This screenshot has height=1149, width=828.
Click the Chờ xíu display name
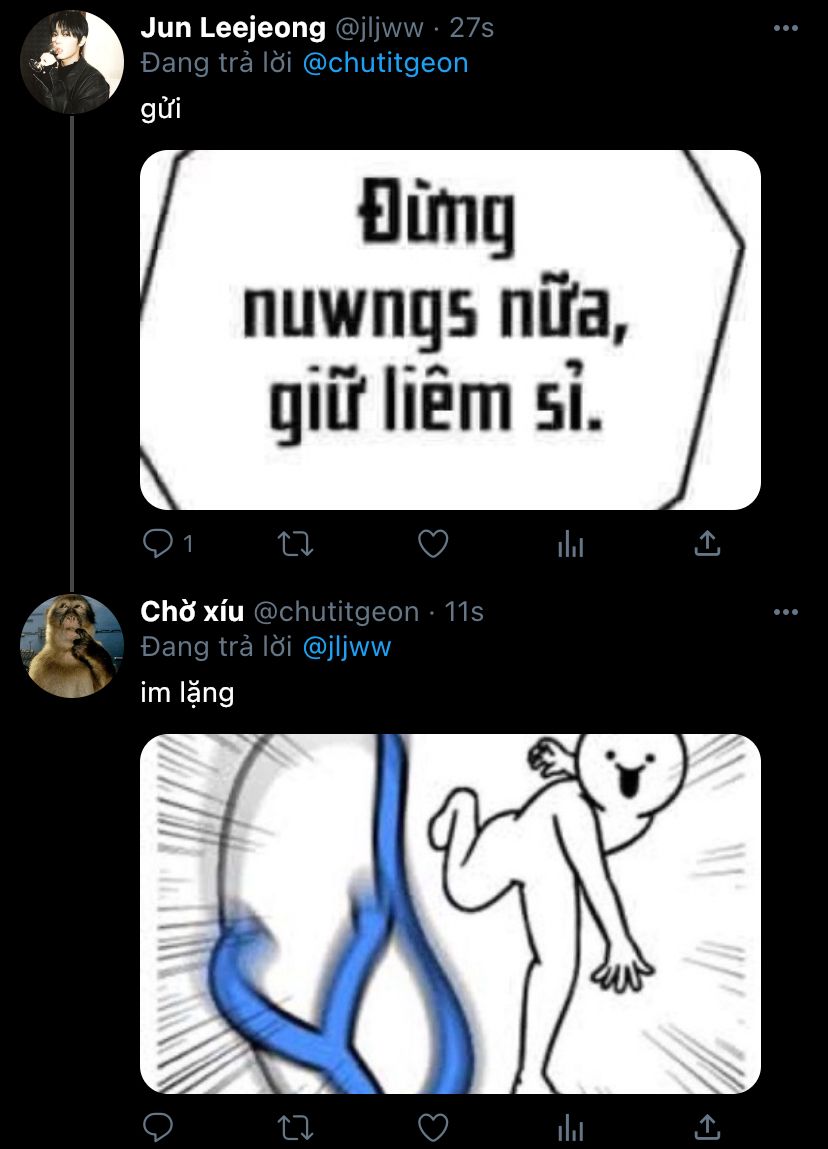click(x=192, y=611)
